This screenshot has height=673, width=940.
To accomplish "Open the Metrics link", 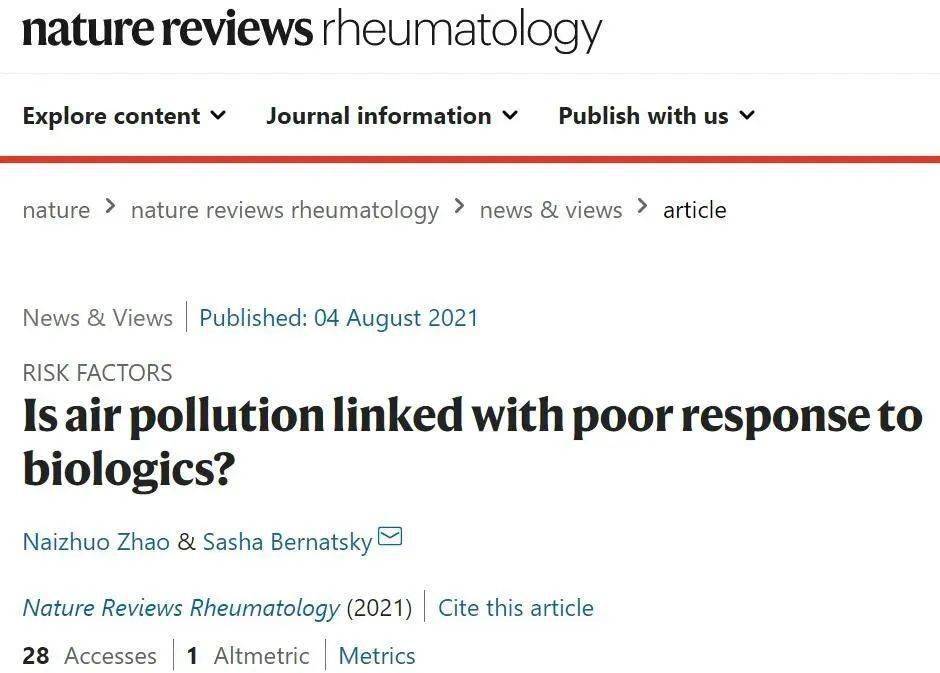I will (377, 656).
